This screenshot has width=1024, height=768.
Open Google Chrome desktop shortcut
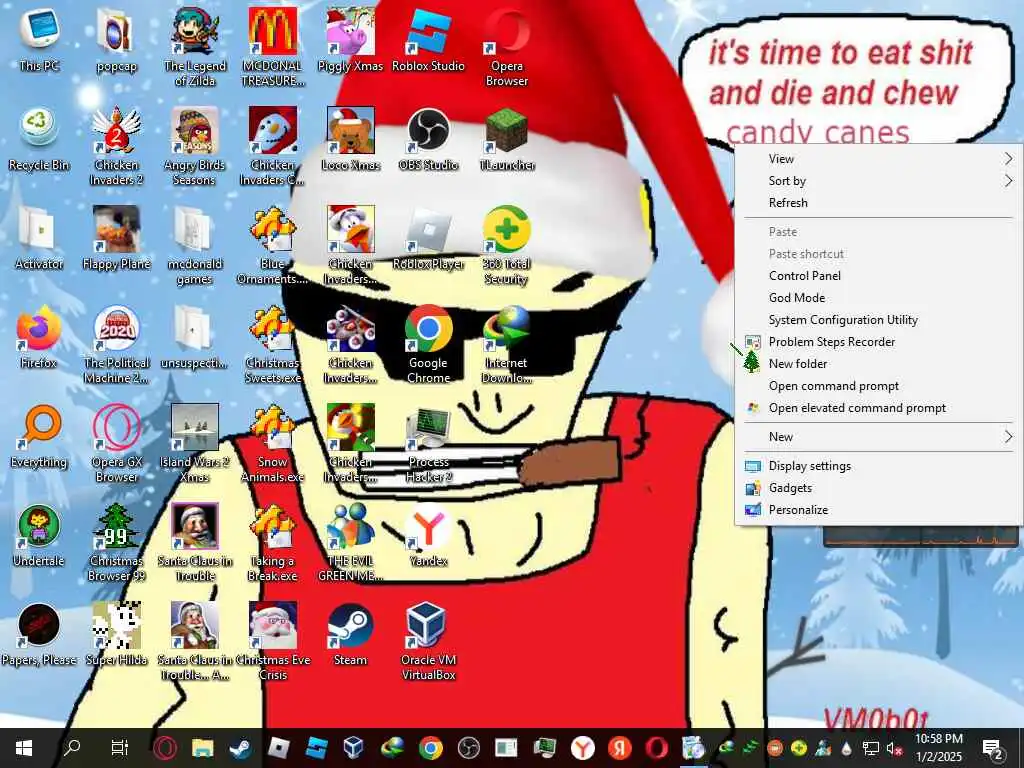coord(428,344)
